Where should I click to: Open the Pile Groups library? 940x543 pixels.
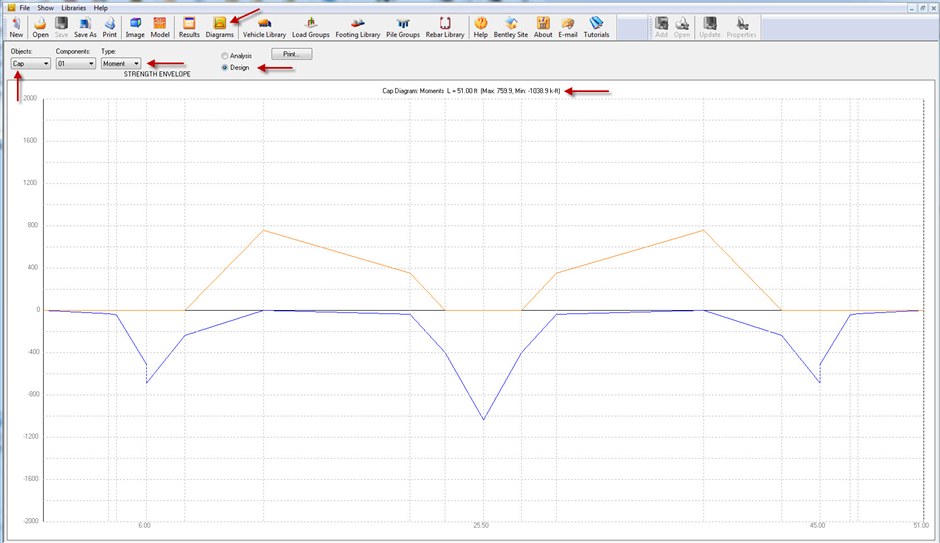(x=403, y=26)
